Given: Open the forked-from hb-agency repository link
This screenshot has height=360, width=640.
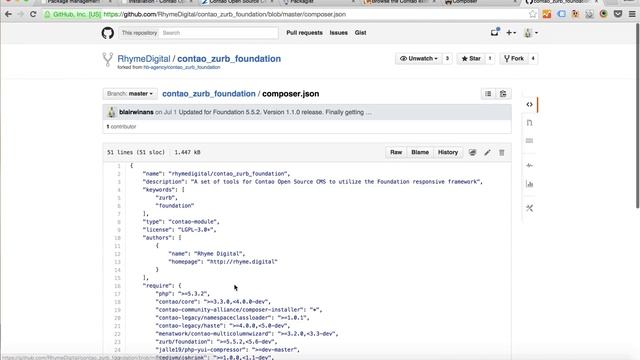Looking at the screenshot, I should point(182,67).
